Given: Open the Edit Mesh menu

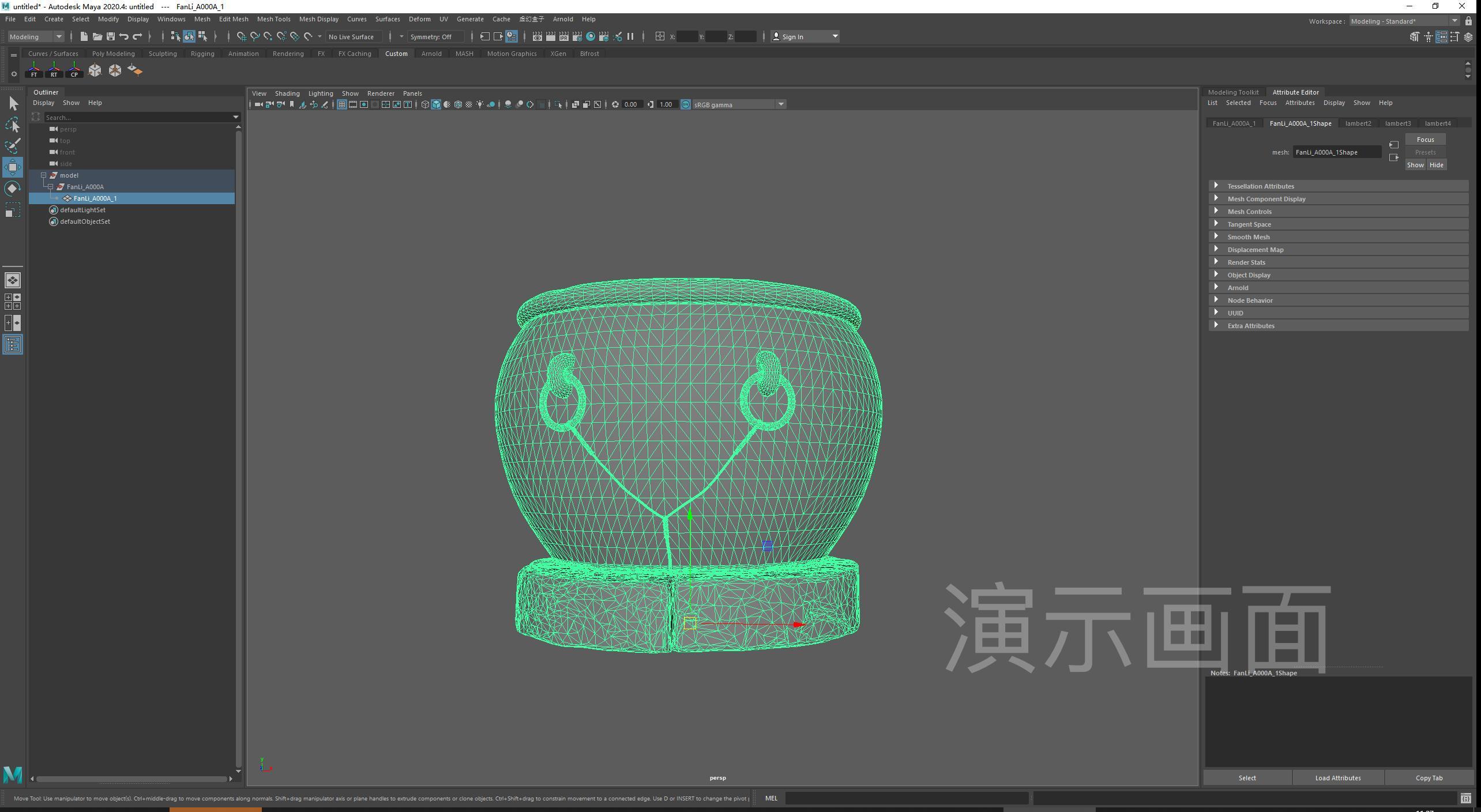Looking at the screenshot, I should tap(234, 19).
